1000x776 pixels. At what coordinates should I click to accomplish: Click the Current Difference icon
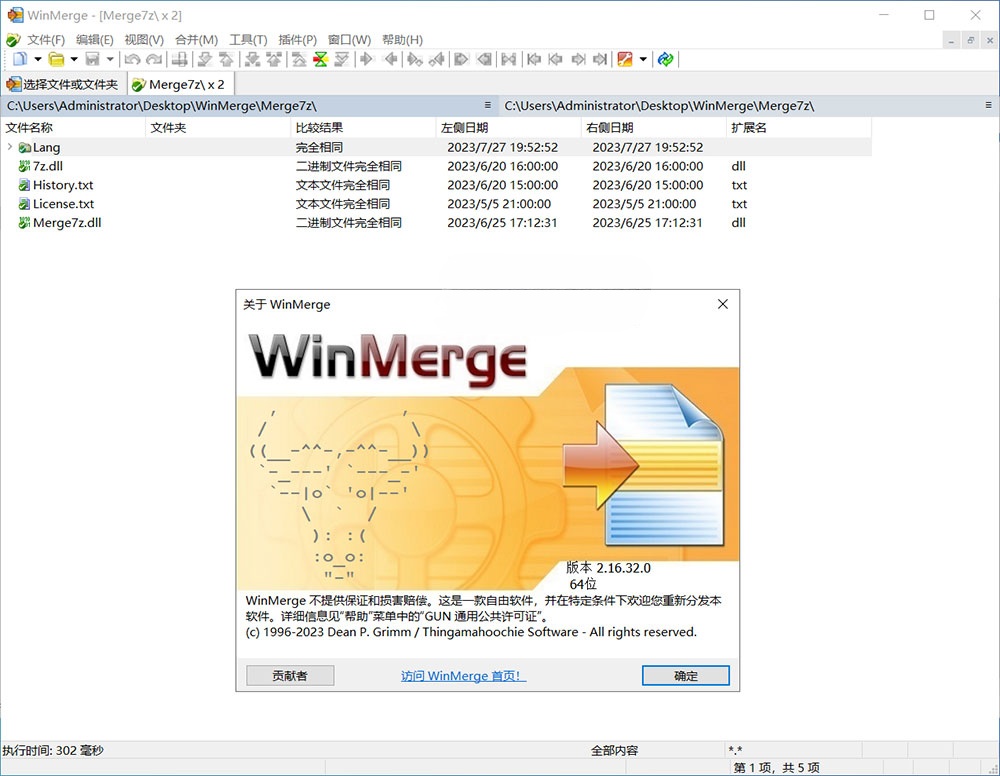(321, 59)
